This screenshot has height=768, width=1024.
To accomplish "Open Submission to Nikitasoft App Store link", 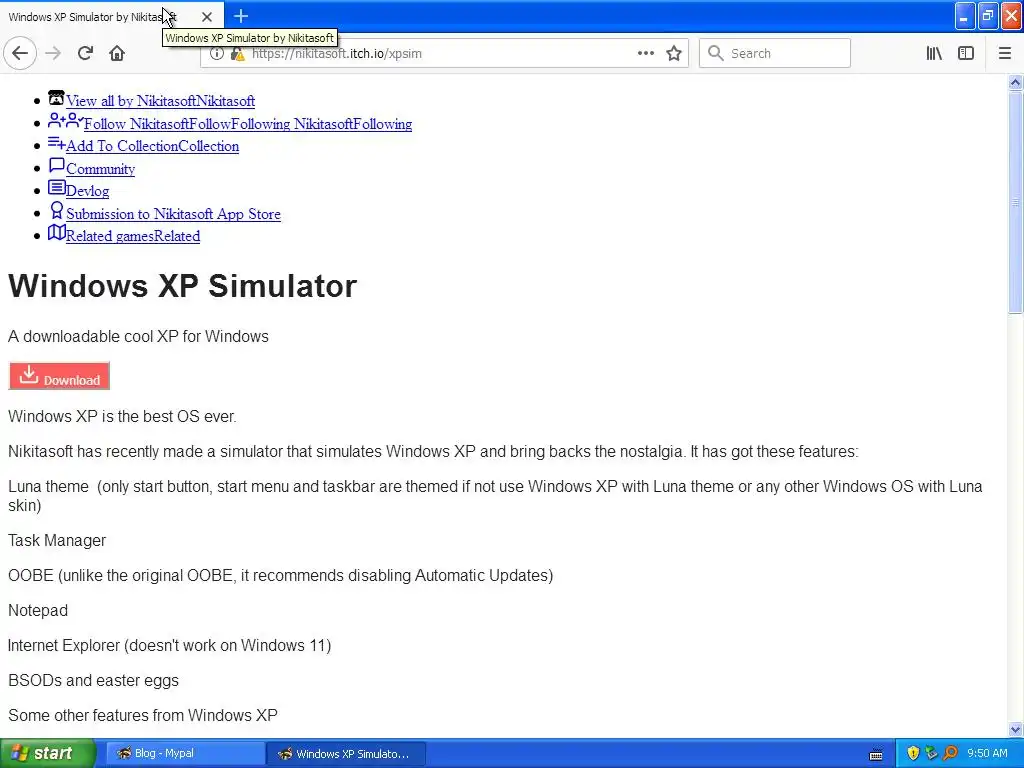I will 173,214.
